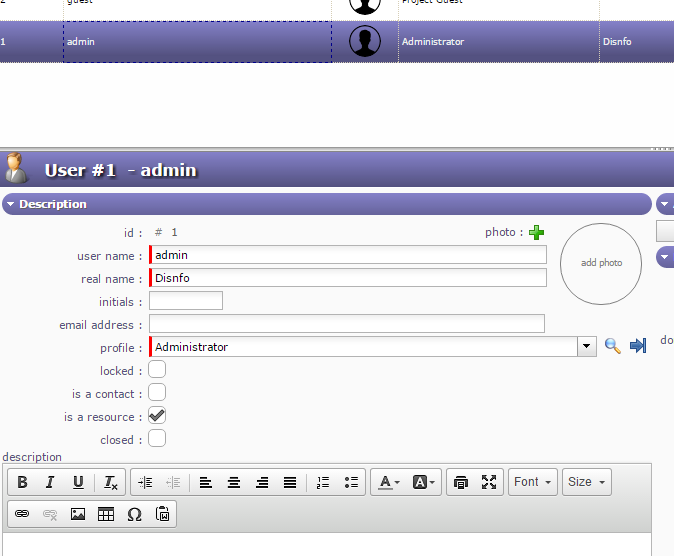Collapse the Description section header
Viewport: 674px width, 556px height.
pos(10,205)
